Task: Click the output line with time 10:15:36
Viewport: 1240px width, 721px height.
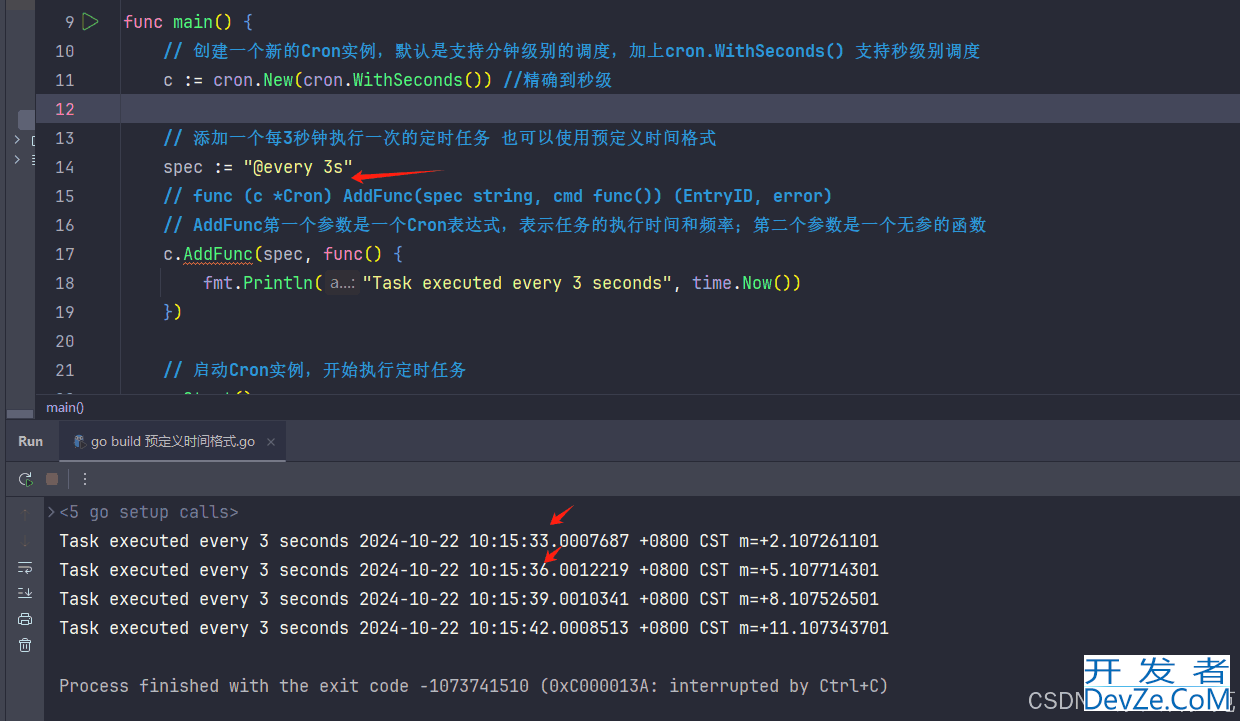Action: (x=469, y=570)
